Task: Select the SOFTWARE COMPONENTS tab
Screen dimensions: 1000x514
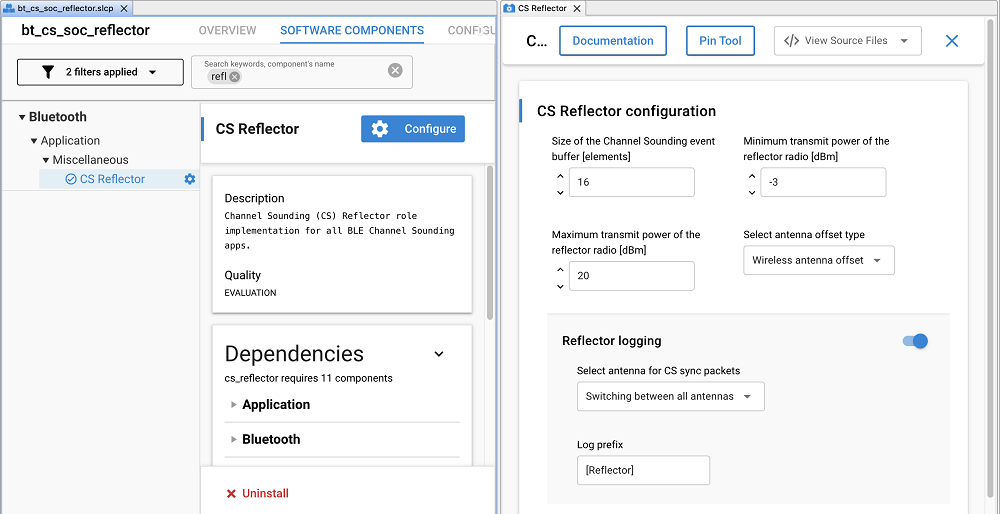Action: click(x=351, y=31)
